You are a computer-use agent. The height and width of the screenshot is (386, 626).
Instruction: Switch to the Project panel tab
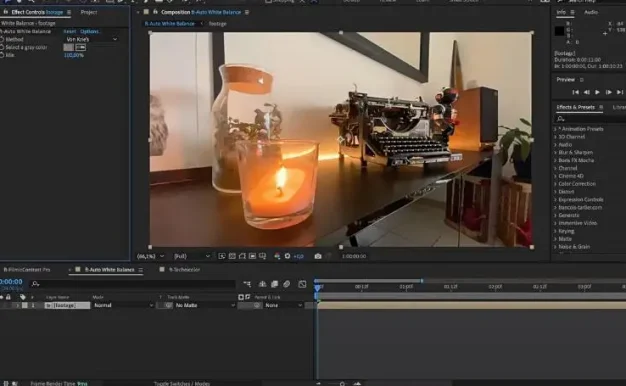89,12
